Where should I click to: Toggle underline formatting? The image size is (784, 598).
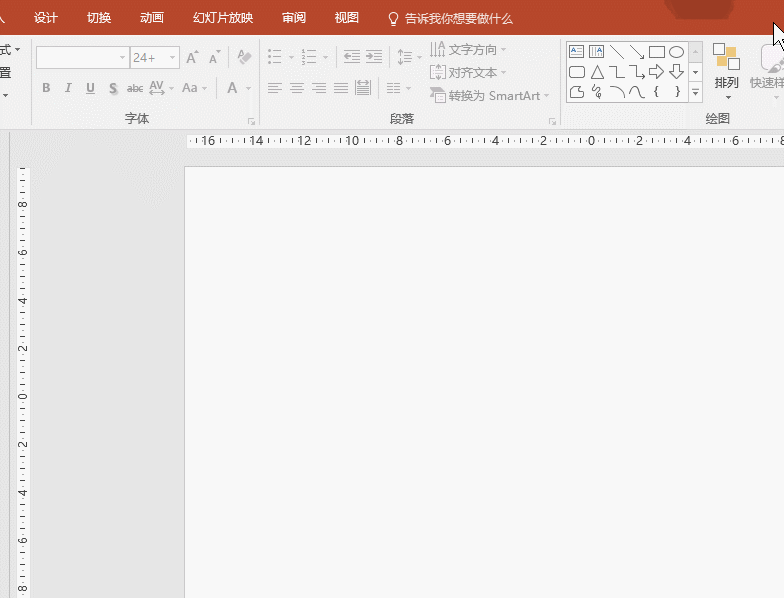click(x=90, y=88)
